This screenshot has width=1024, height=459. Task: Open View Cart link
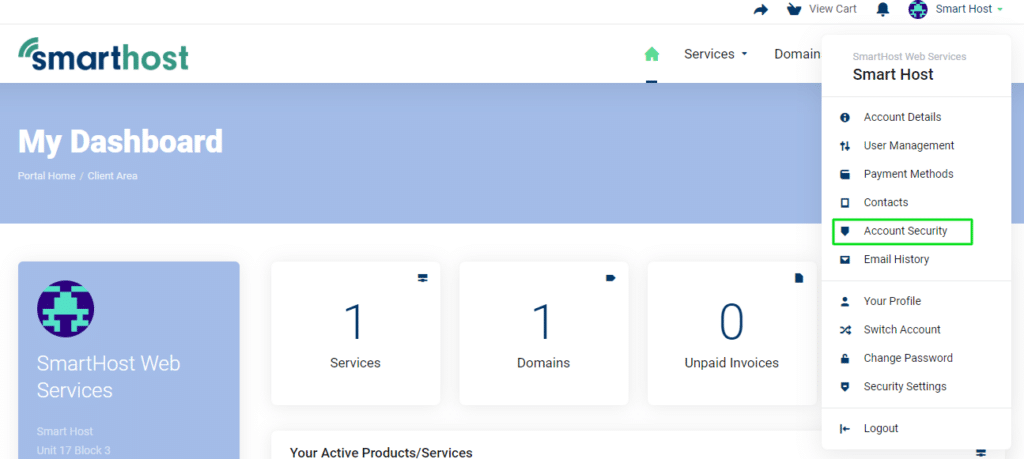click(833, 9)
